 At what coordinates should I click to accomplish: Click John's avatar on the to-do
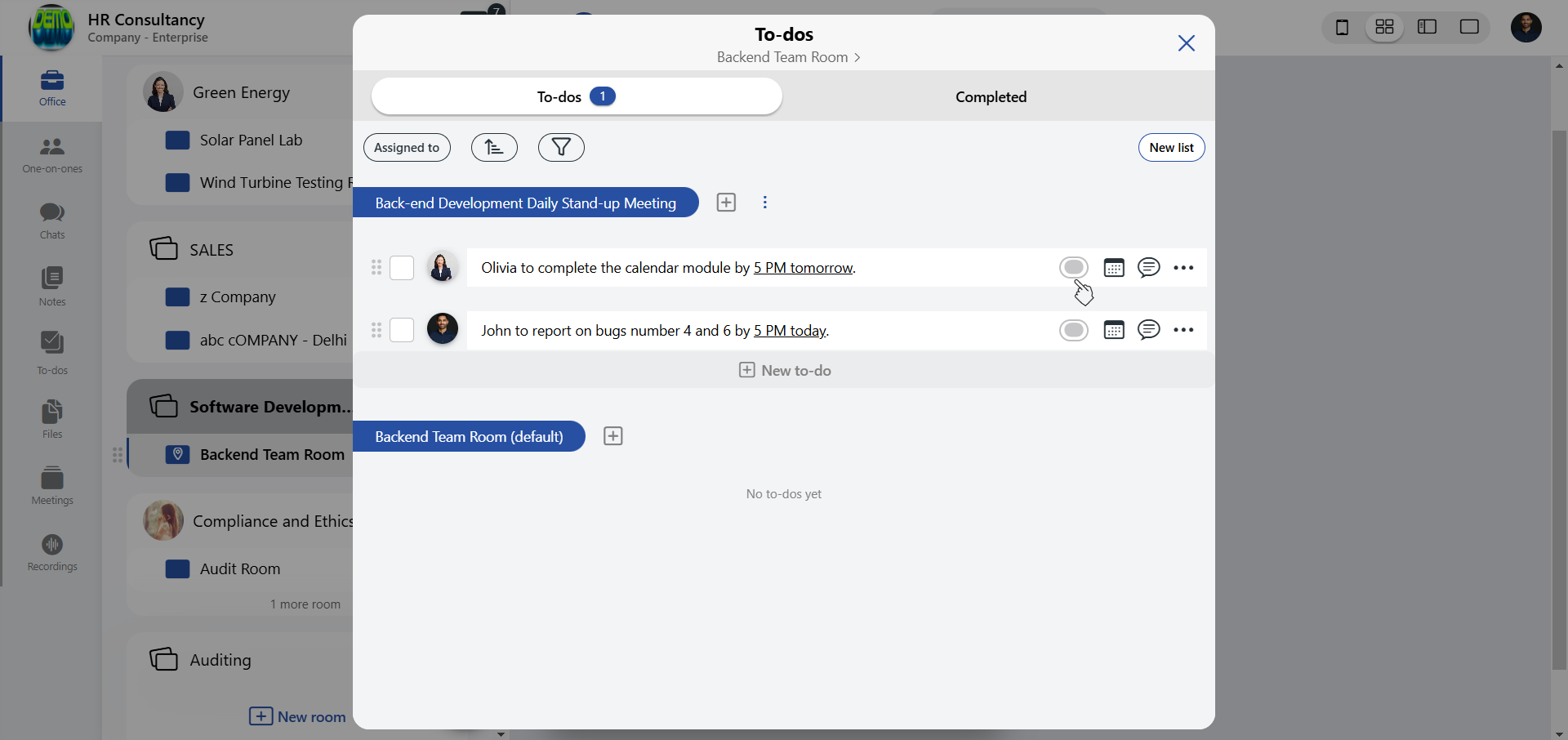(443, 329)
